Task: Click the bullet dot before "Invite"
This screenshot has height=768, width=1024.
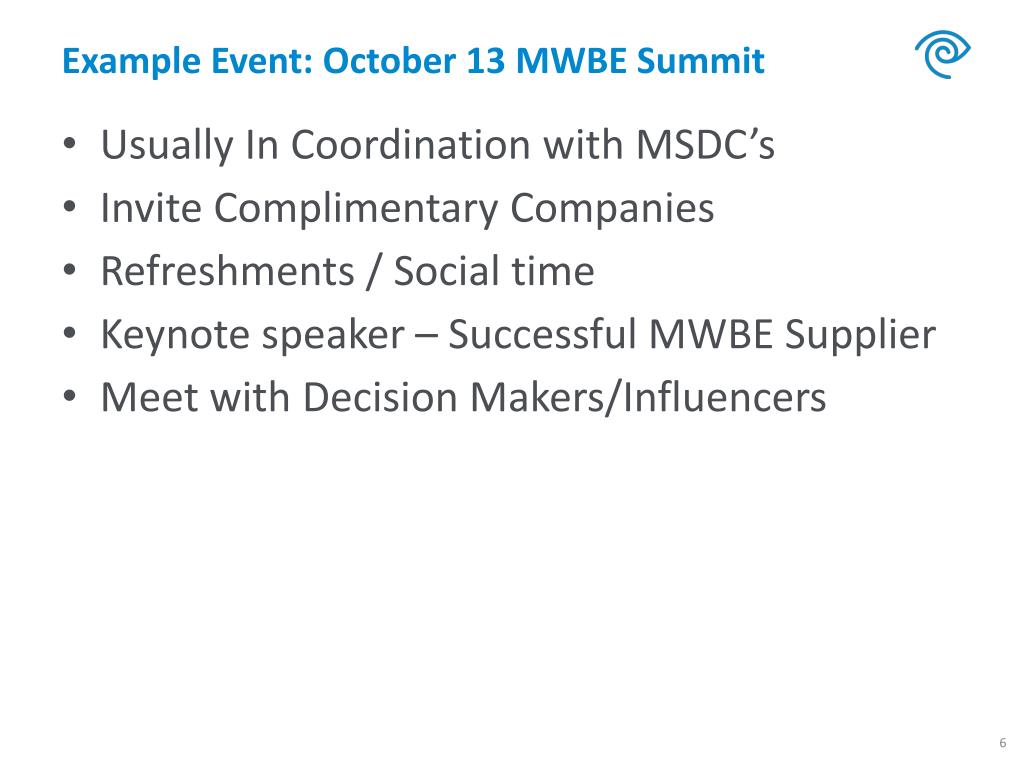Action: [69, 209]
